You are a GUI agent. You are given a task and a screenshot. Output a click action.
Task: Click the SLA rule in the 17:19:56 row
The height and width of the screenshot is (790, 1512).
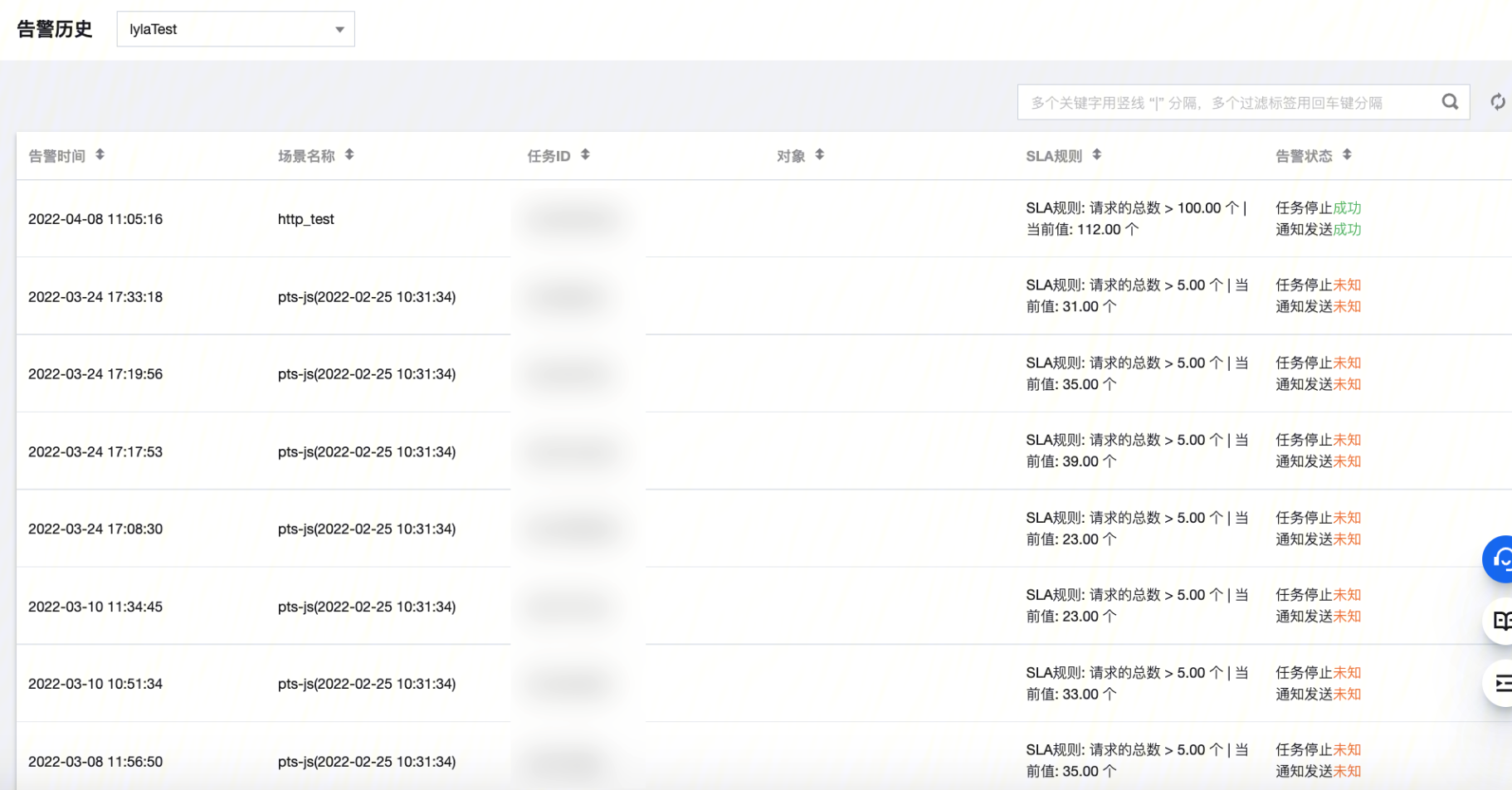click(1137, 374)
